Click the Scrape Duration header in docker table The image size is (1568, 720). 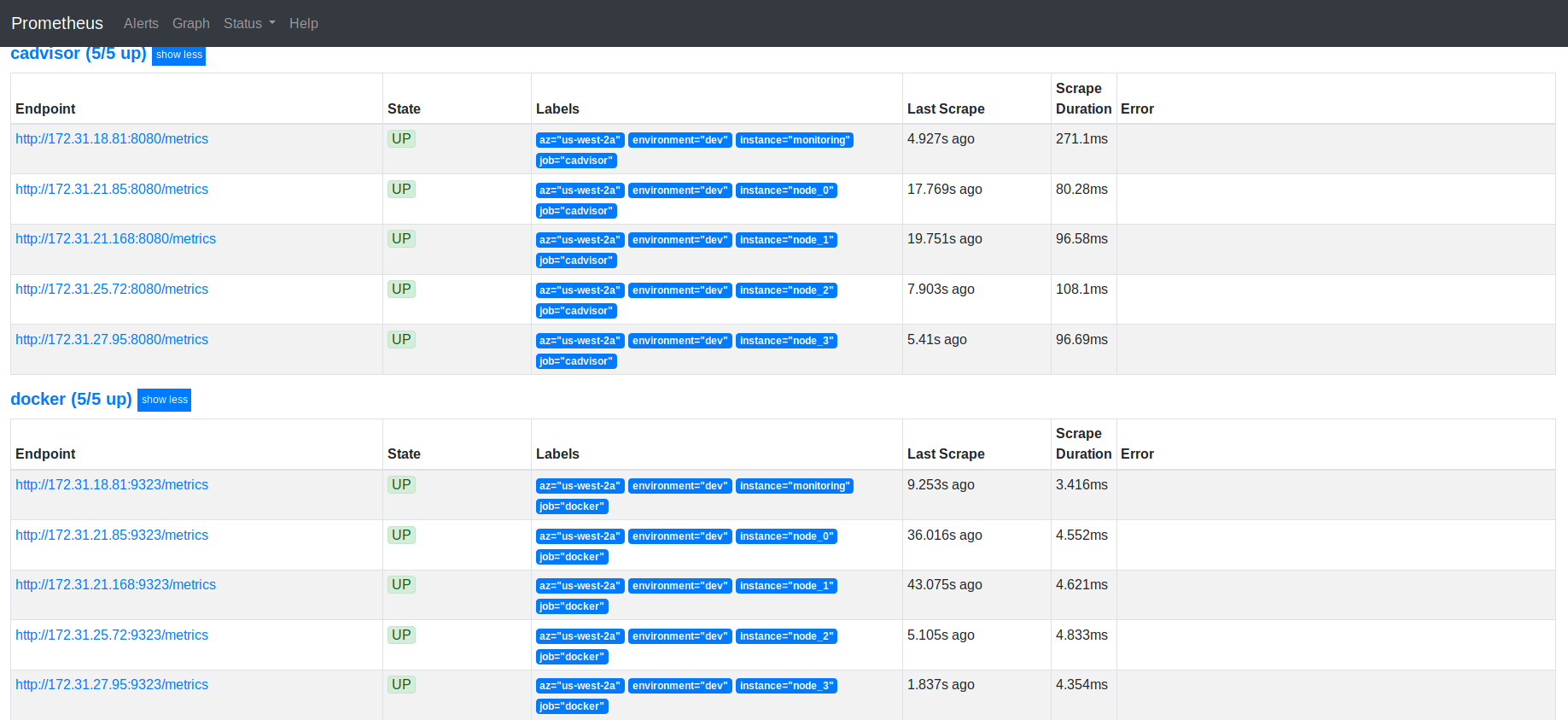coord(1083,443)
